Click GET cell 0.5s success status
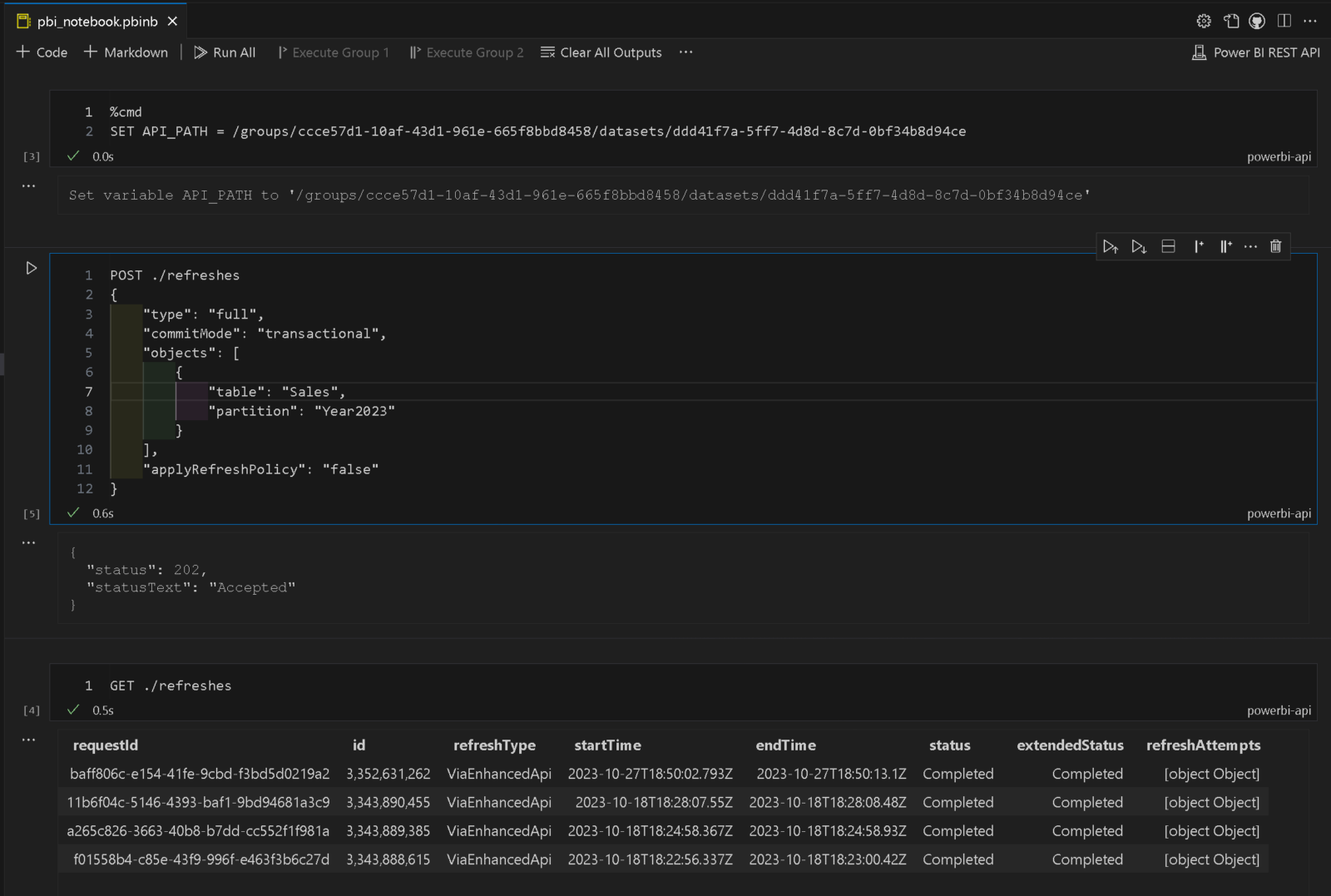The height and width of the screenshot is (896, 1331). [x=92, y=710]
